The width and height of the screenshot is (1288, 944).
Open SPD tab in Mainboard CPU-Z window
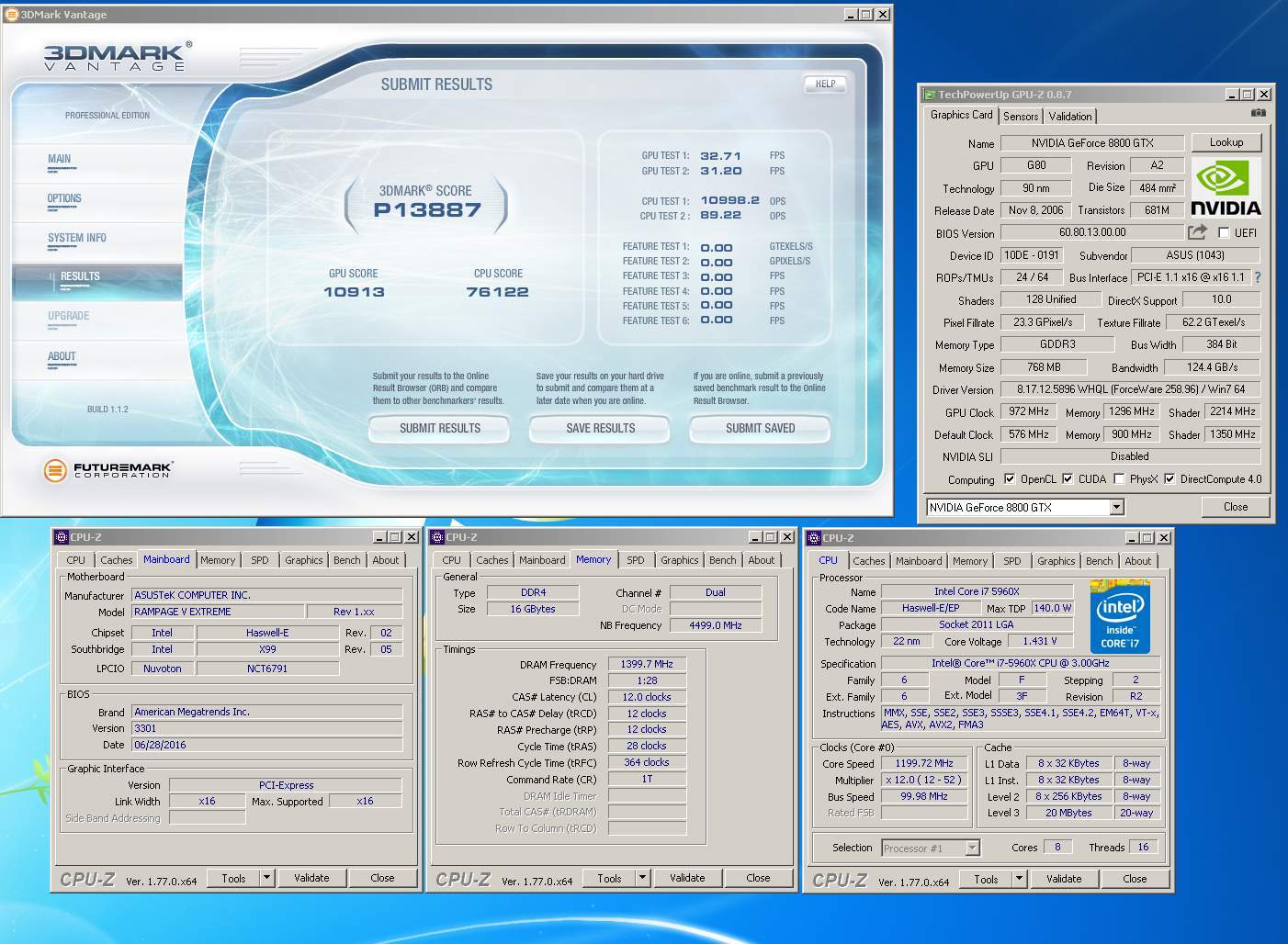(x=260, y=560)
